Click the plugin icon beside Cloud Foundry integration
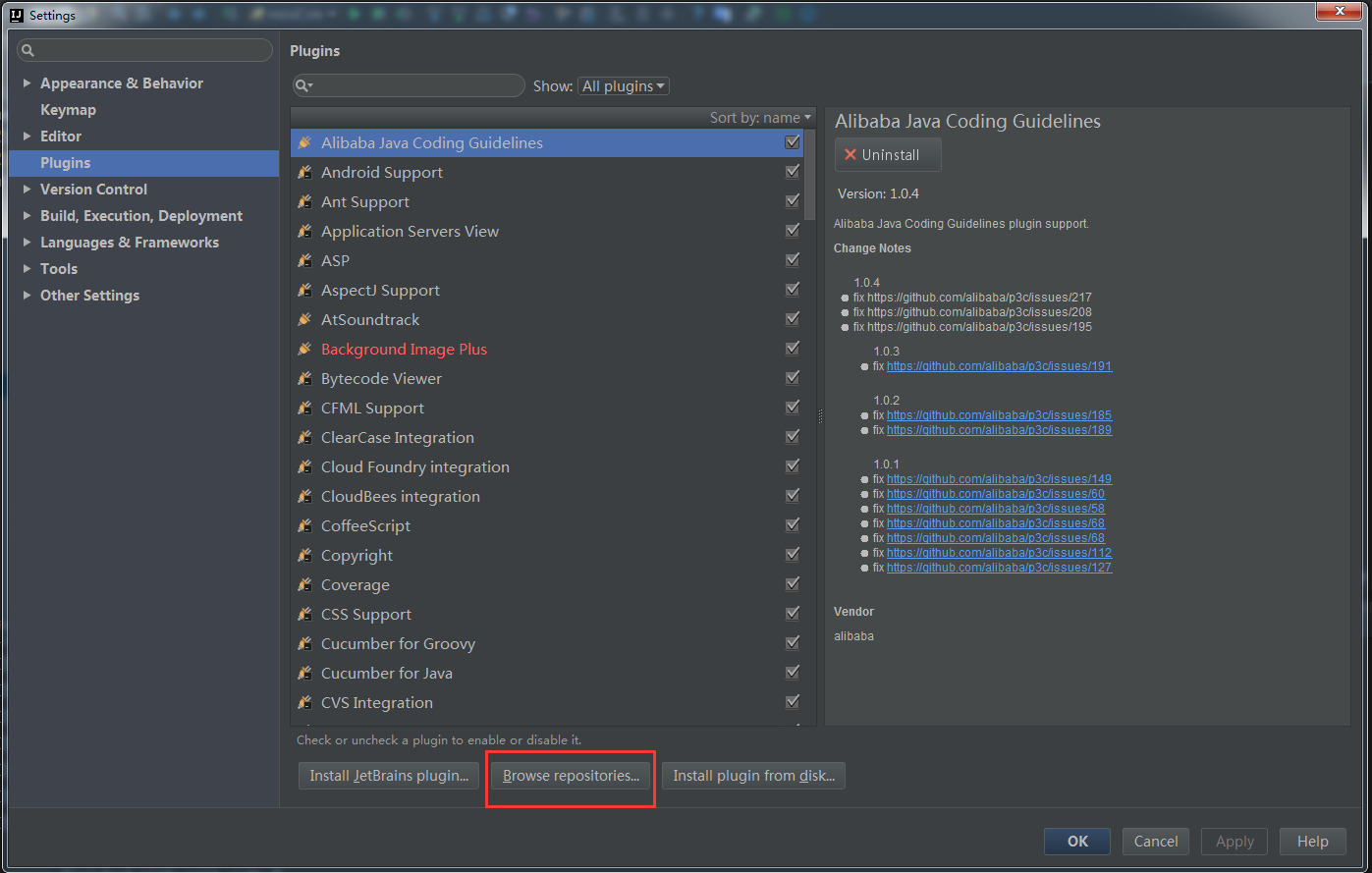The height and width of the screenshot is (873, 1372). (304, 466)
